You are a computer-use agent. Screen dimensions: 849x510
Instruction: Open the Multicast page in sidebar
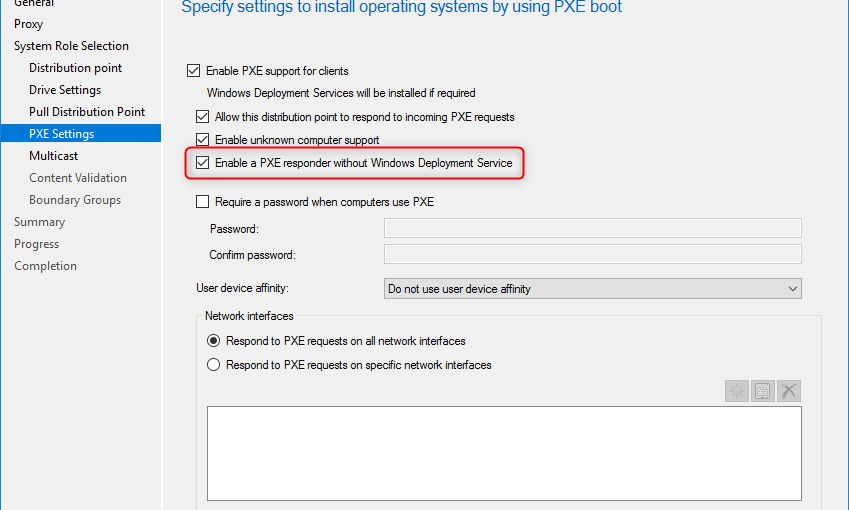pos(54,156)
